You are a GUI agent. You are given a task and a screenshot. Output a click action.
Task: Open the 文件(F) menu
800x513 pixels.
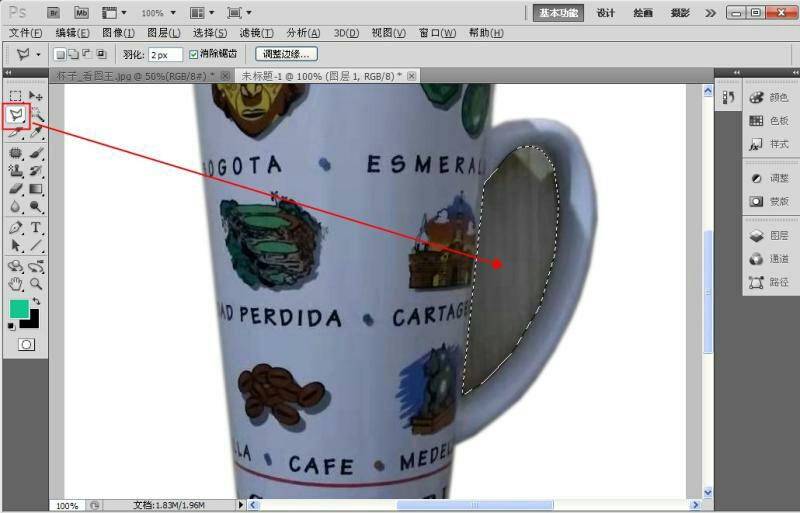26,33
